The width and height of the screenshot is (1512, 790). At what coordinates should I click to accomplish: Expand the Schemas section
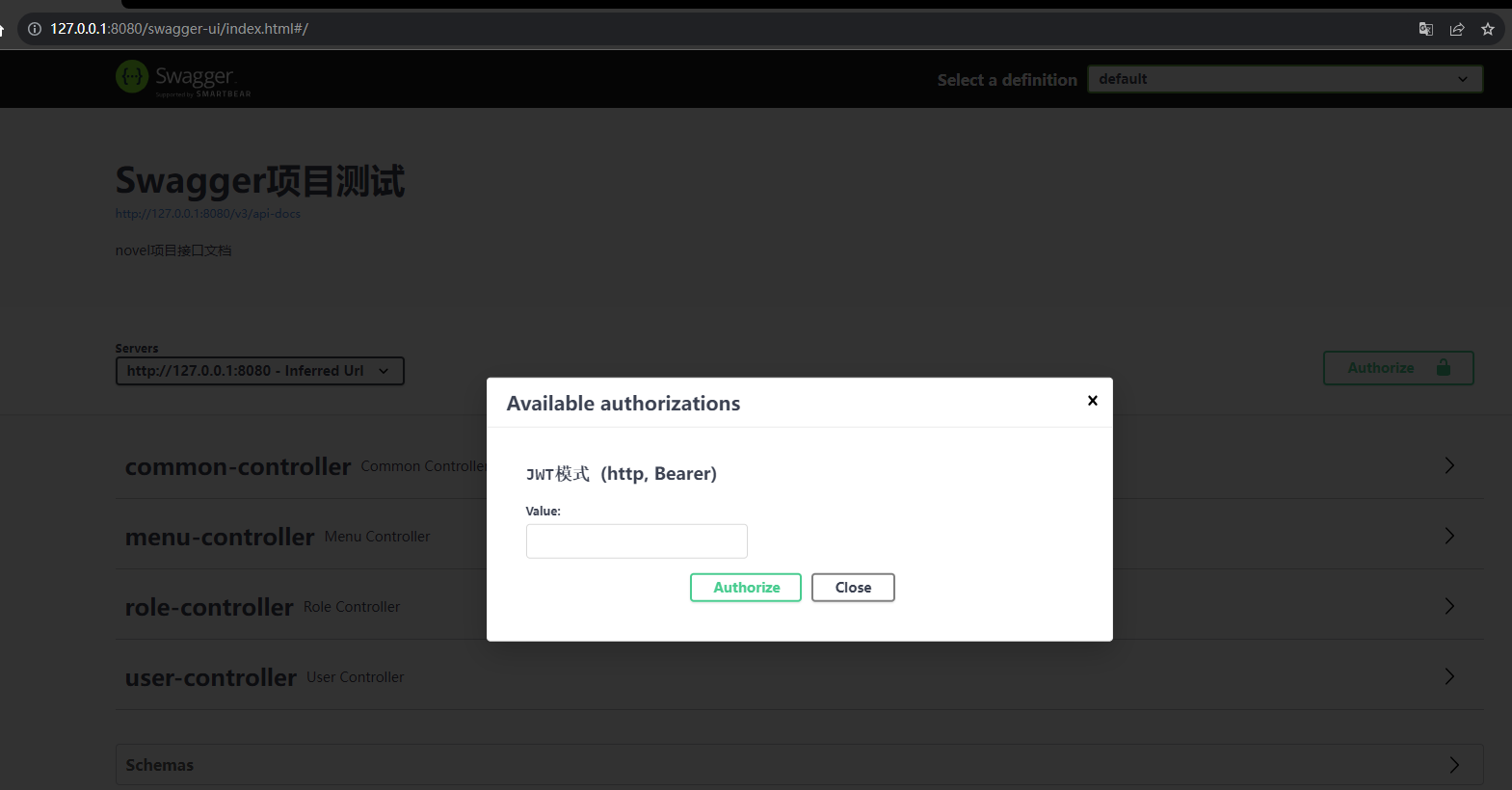coord(1453,765)
